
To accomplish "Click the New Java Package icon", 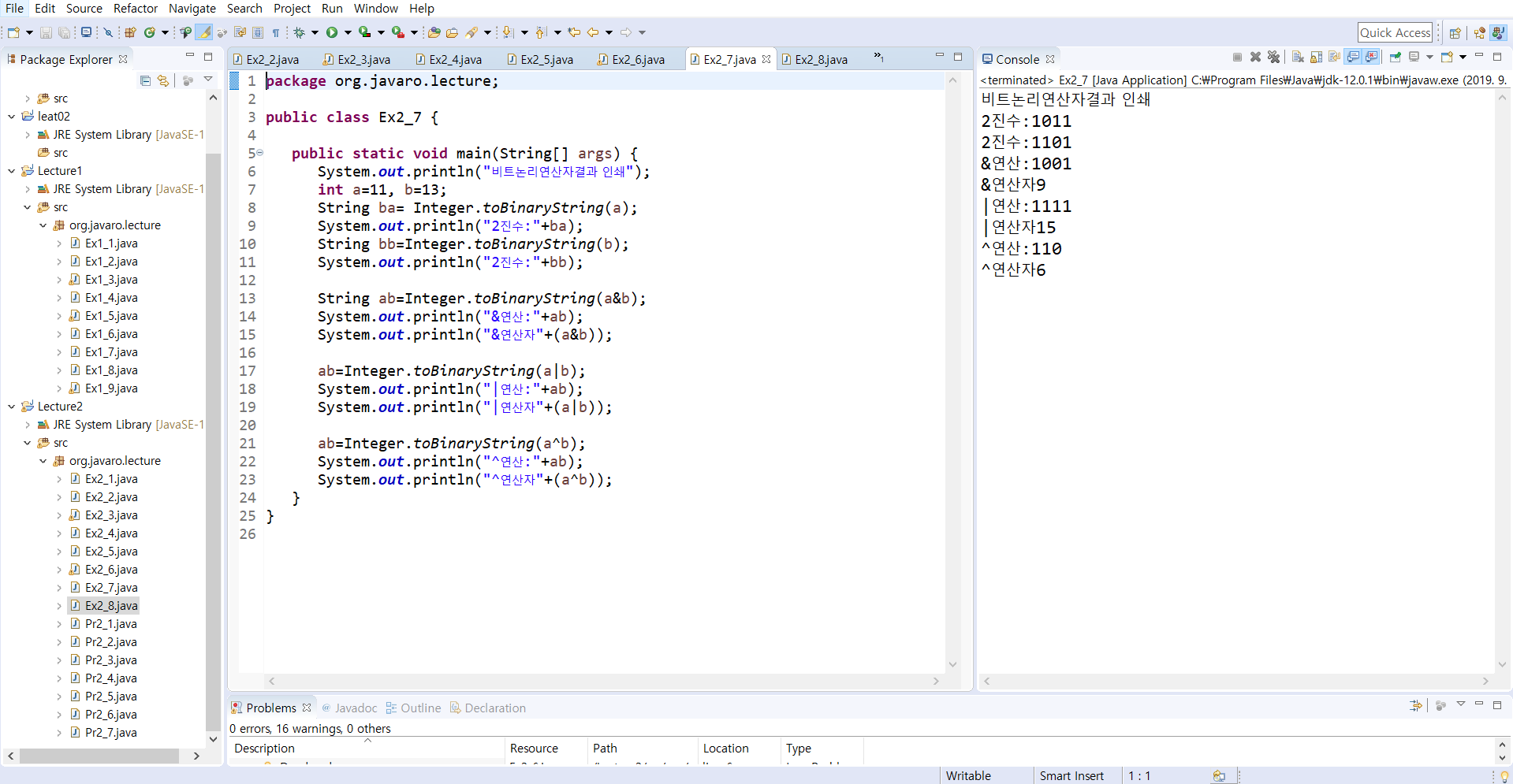I will pyautogui.click(x=130, y=32).
